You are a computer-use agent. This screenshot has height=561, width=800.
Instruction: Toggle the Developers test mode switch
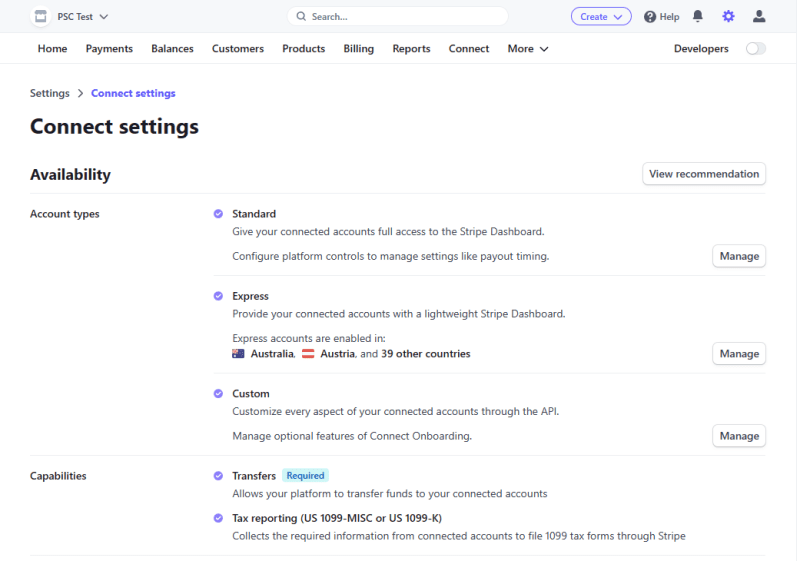(x=756, y=48)
